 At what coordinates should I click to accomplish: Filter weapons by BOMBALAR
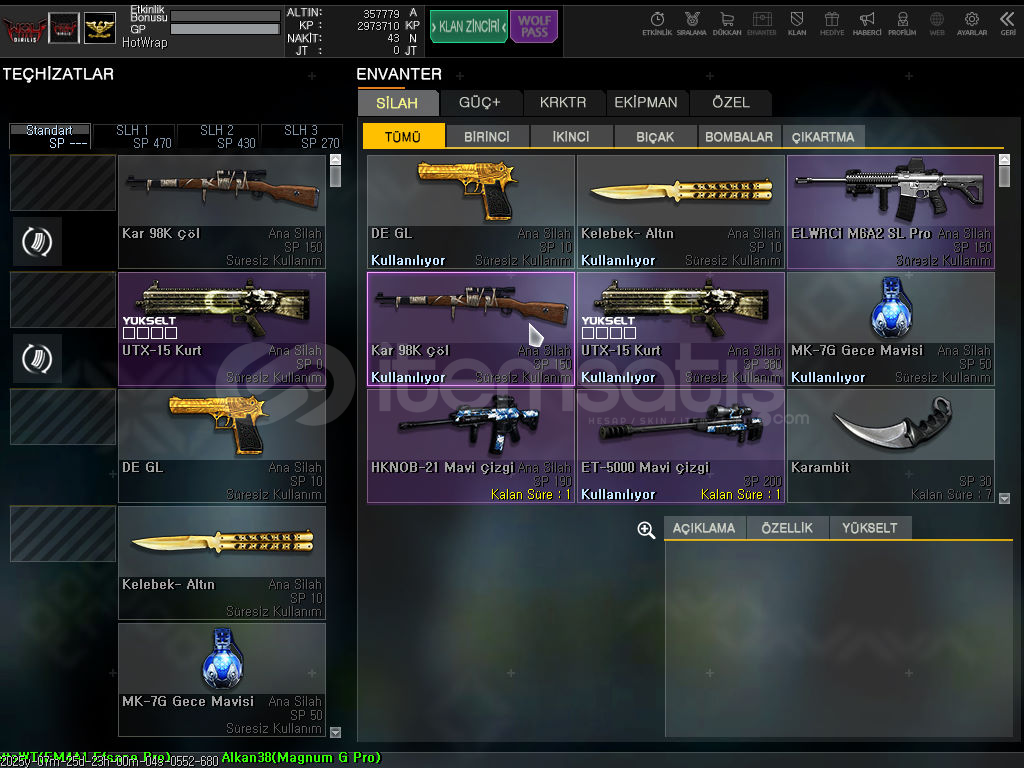pyautogui.click(x=739, y=136)
